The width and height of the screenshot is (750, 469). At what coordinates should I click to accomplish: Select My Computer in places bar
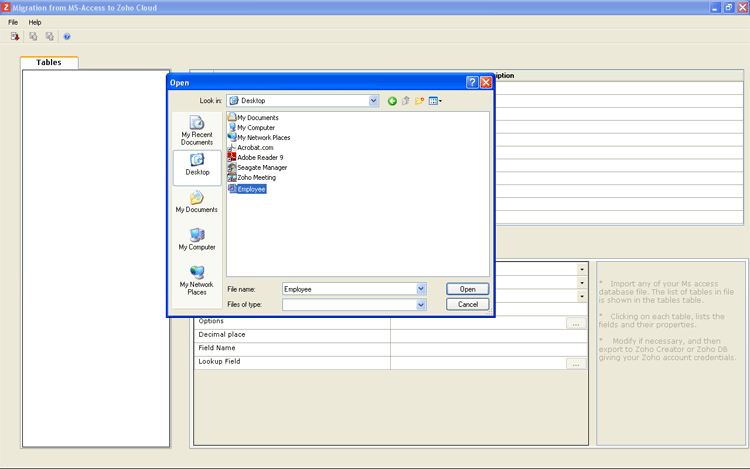(x=197, y=239)
